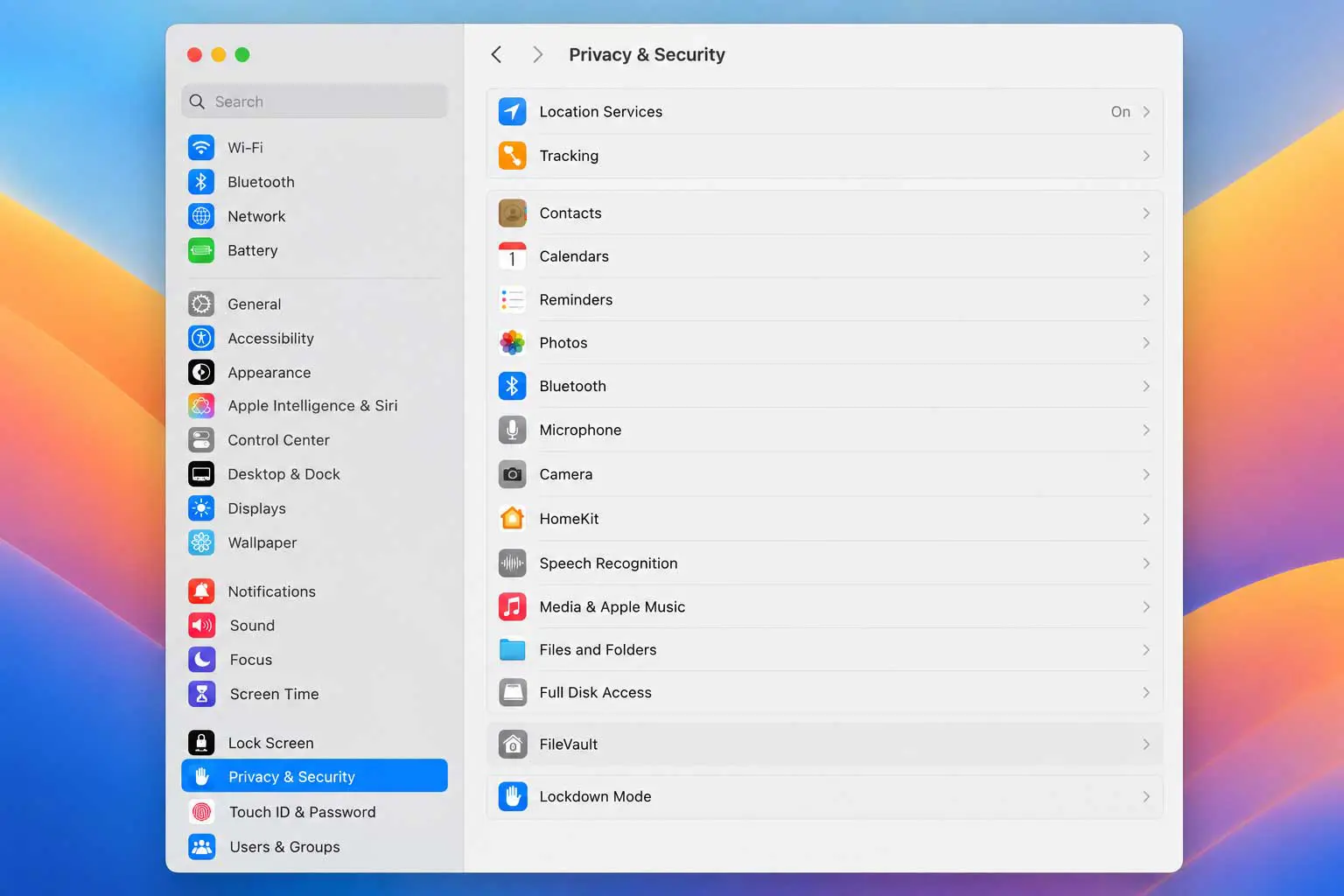Expand the Full Disk Access chevron

point(1146,692)
